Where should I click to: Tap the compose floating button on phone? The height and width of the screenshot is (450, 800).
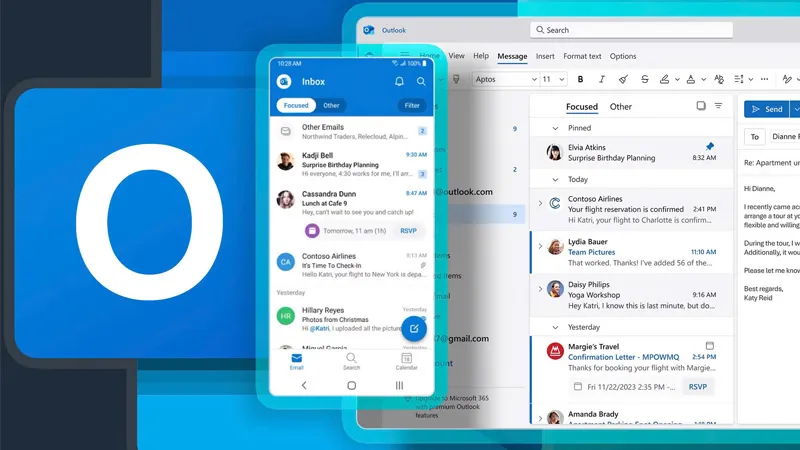(414, 329)
